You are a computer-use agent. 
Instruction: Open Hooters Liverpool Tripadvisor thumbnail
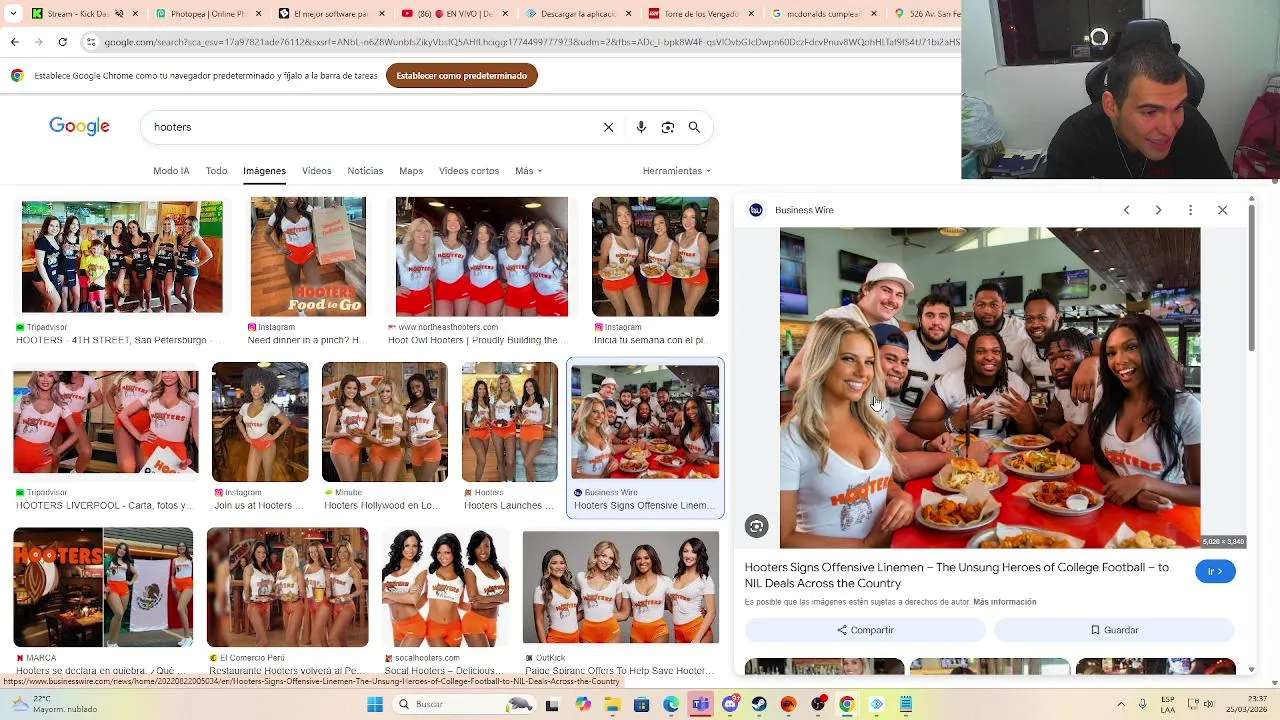pos(105,422)
